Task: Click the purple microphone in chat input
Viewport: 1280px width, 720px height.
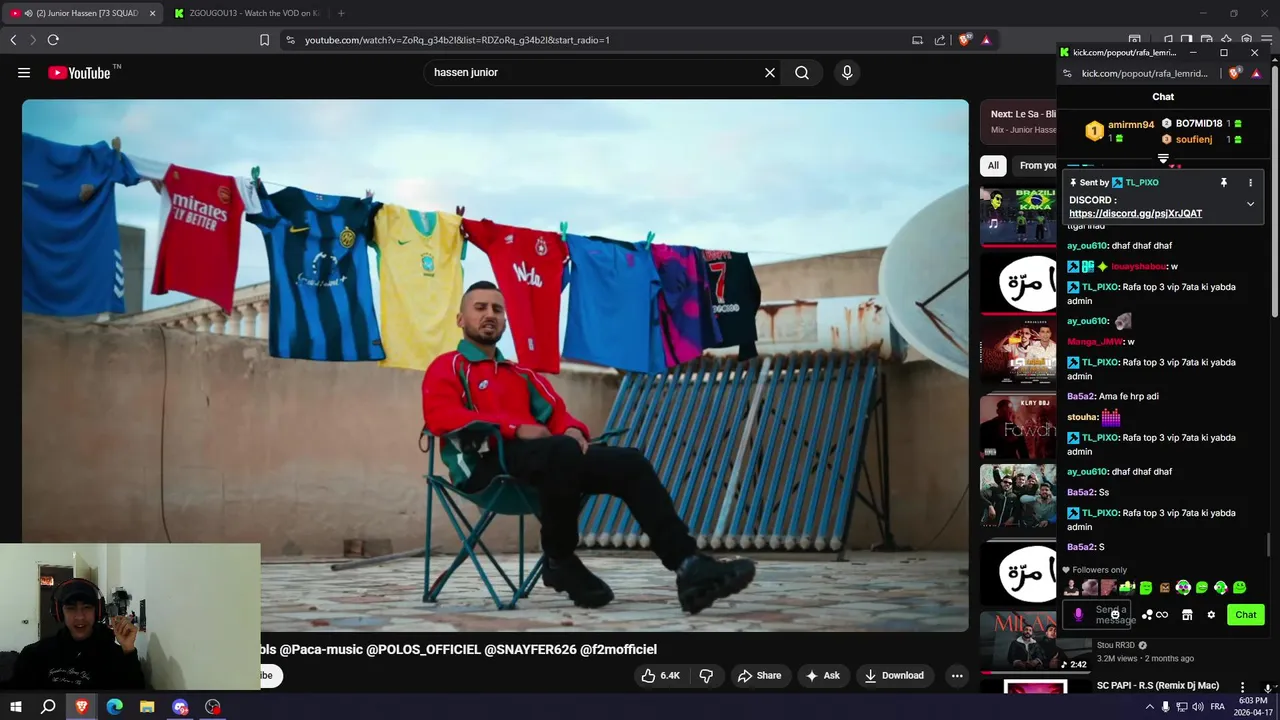Action: pyautogui.click(x=1078, y=615)
